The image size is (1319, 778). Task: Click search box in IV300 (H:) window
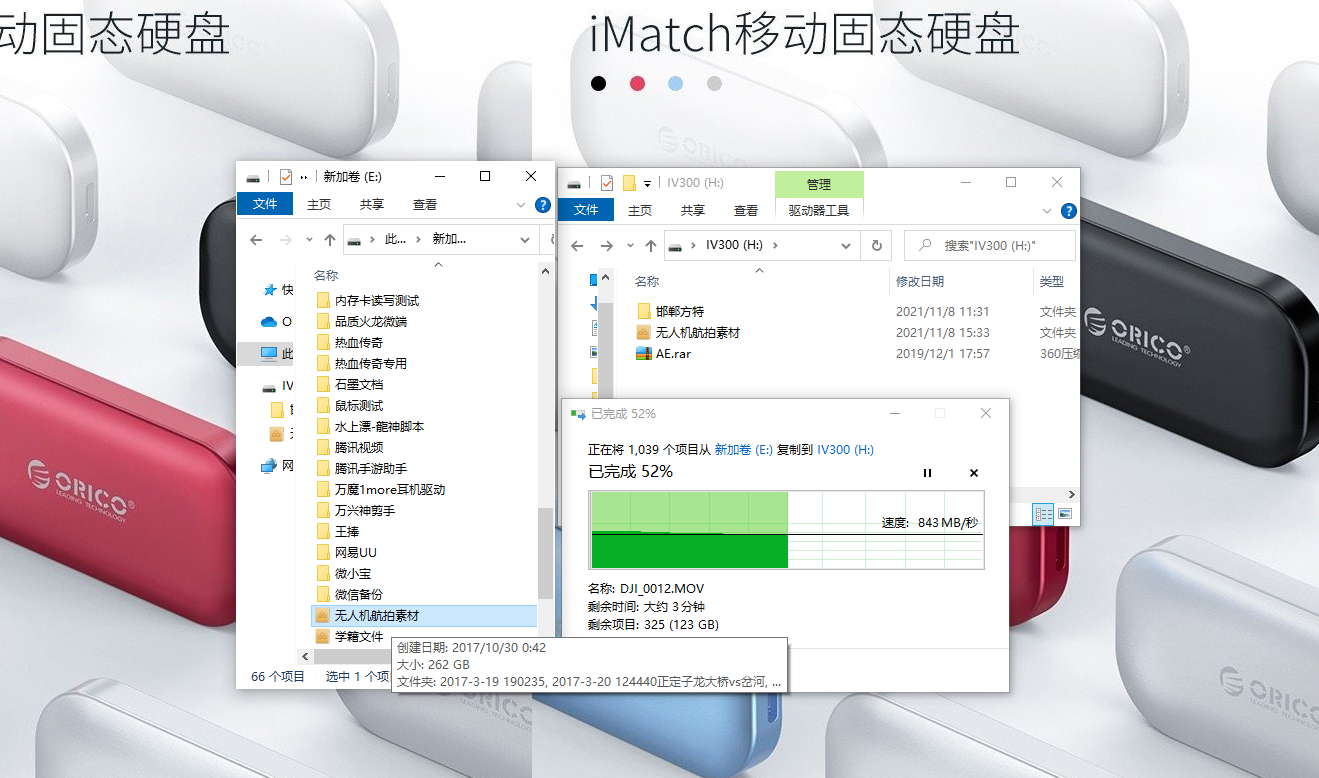(990, 246)
